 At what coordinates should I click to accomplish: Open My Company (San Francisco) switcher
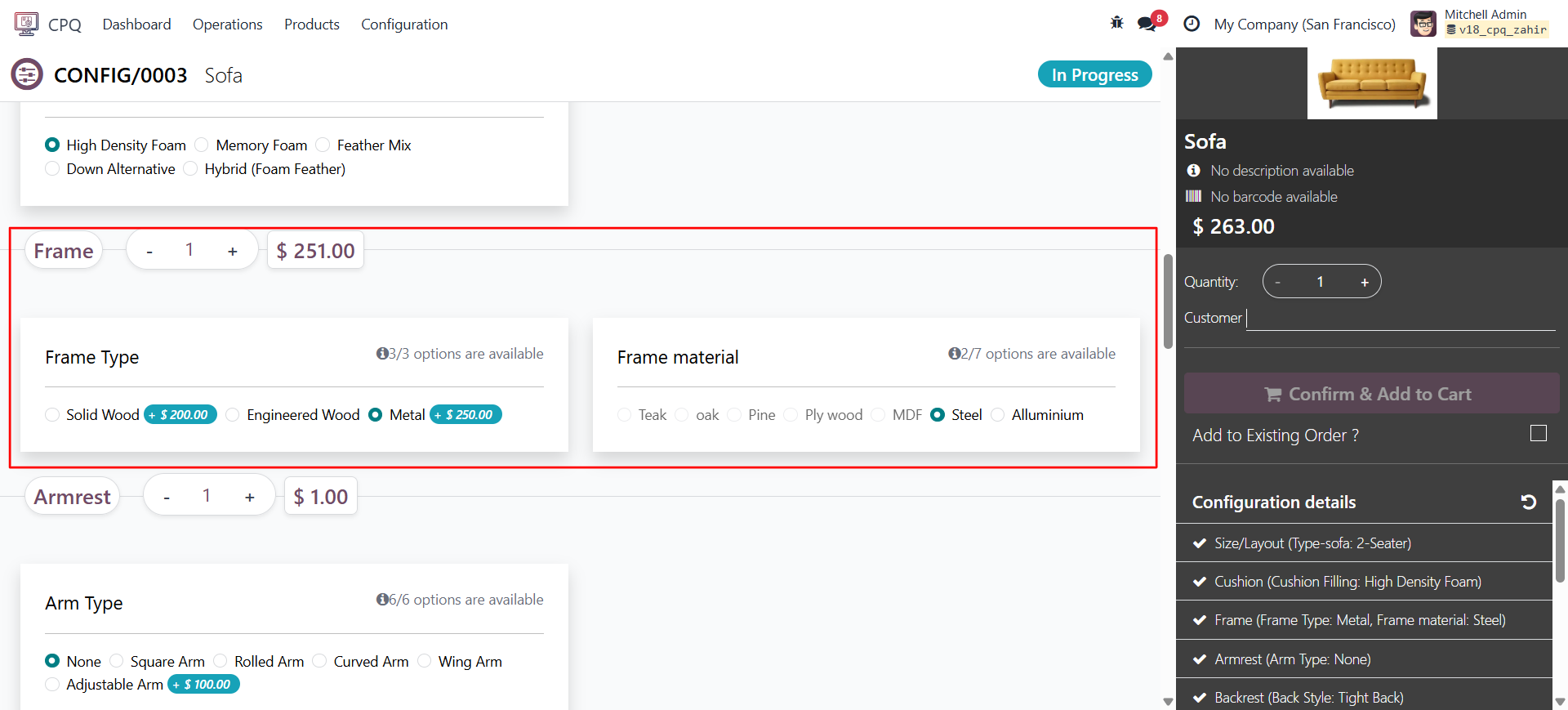(1304, 25)
